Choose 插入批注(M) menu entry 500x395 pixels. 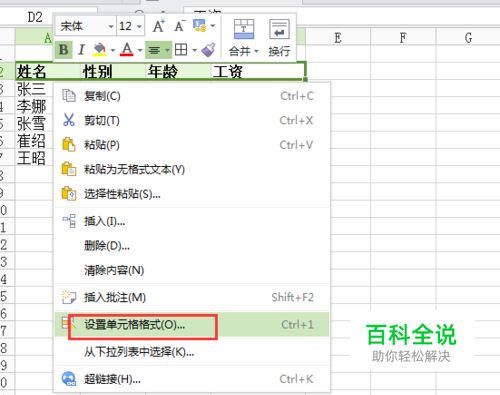point(192,297)
